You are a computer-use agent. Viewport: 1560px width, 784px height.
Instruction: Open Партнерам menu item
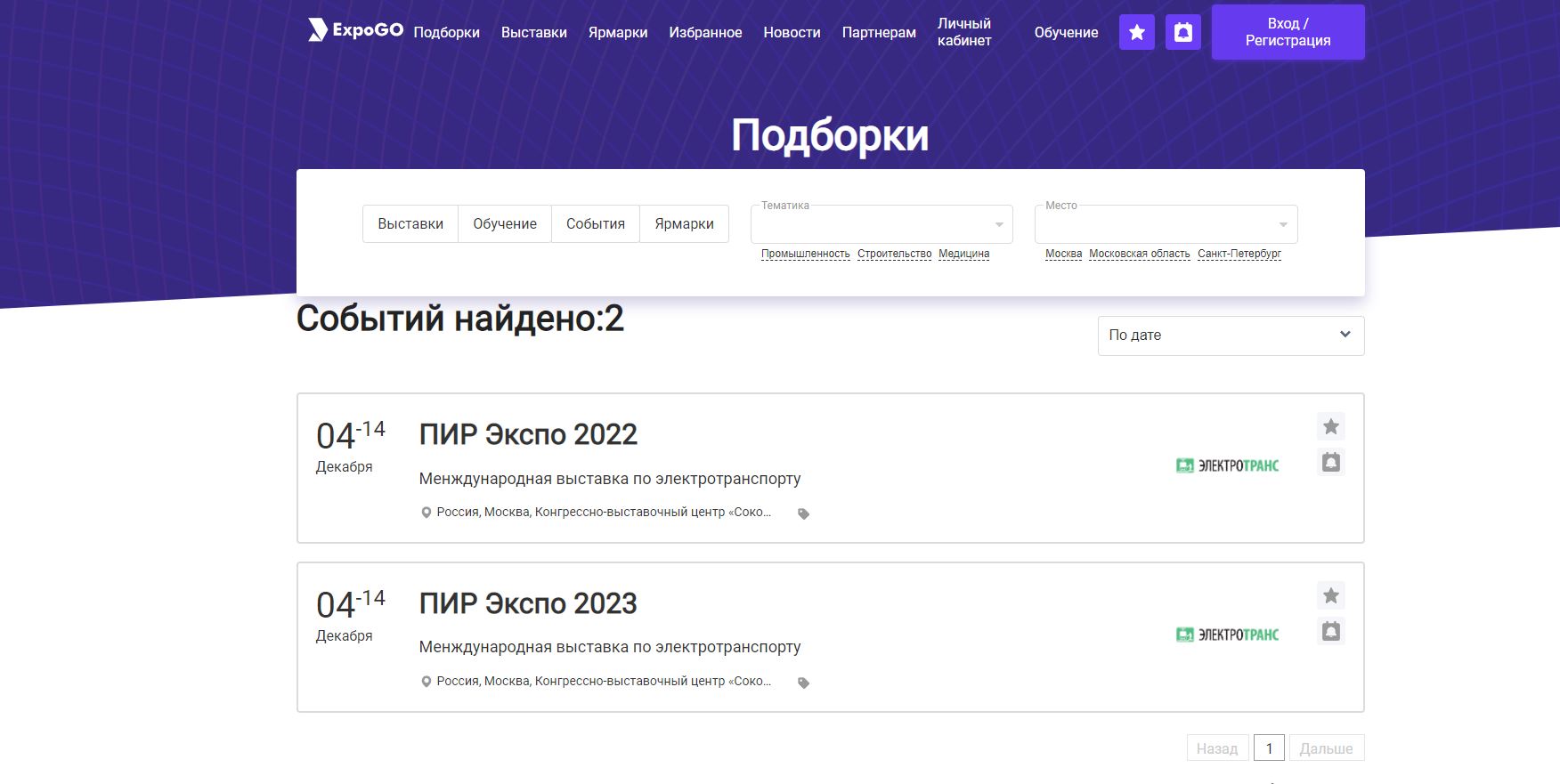(x=879, y=33)
